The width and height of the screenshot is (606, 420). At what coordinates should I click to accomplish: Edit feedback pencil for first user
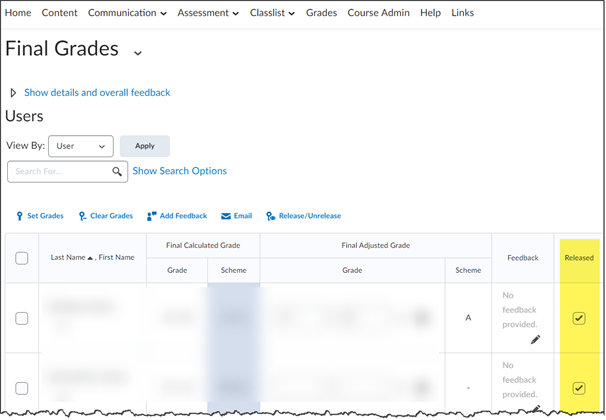[x=535, y=340]
